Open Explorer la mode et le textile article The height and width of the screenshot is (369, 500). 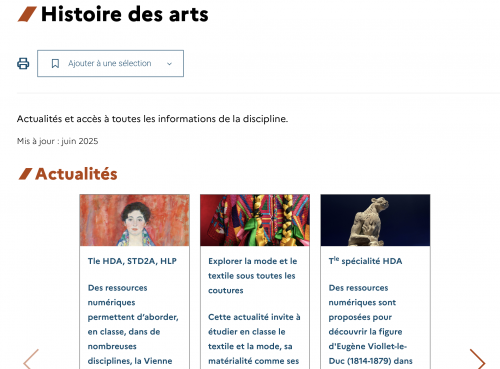[x=253, y=276]
